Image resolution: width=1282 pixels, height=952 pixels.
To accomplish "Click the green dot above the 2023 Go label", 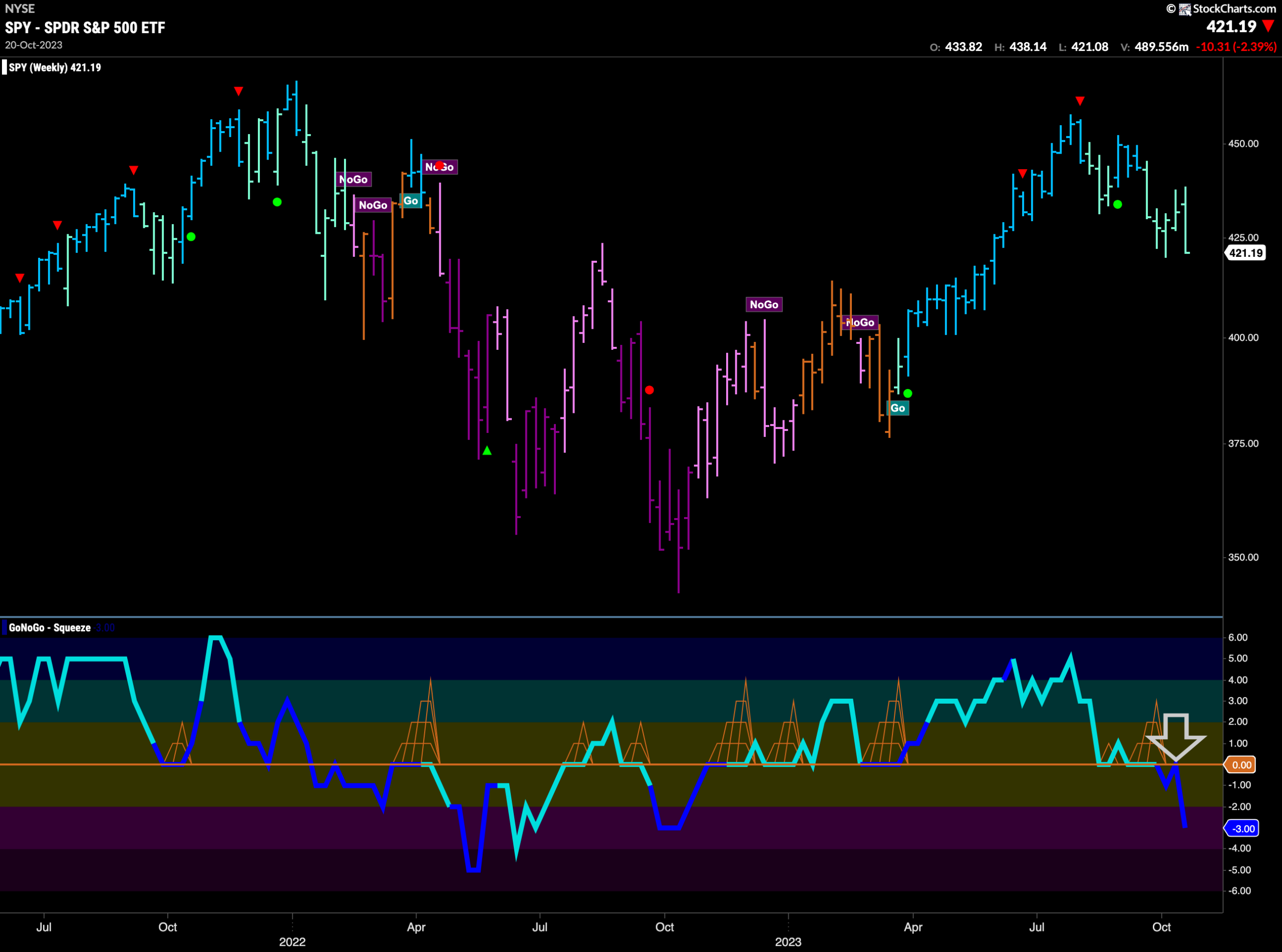I will 908,393.
